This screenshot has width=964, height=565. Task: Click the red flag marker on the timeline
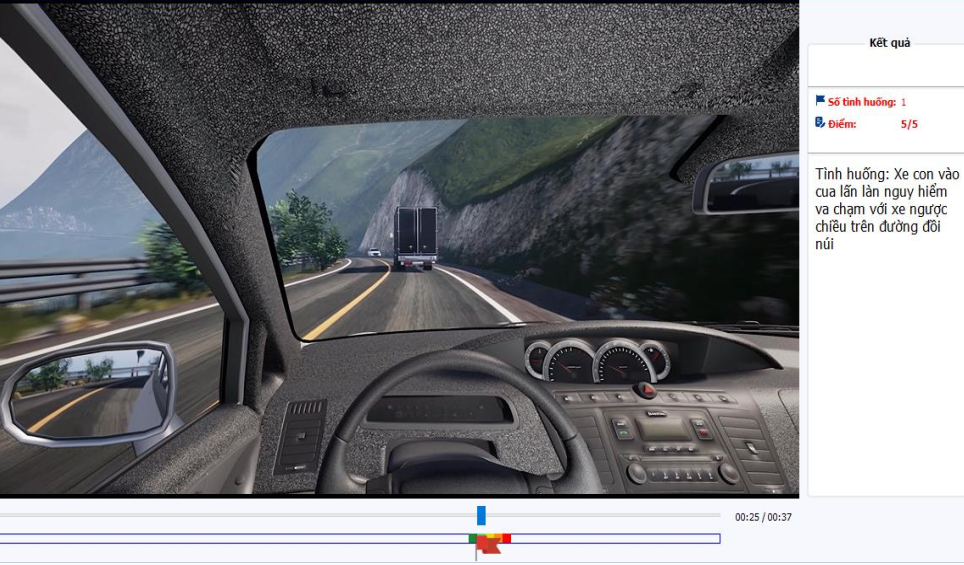(488, 545)
